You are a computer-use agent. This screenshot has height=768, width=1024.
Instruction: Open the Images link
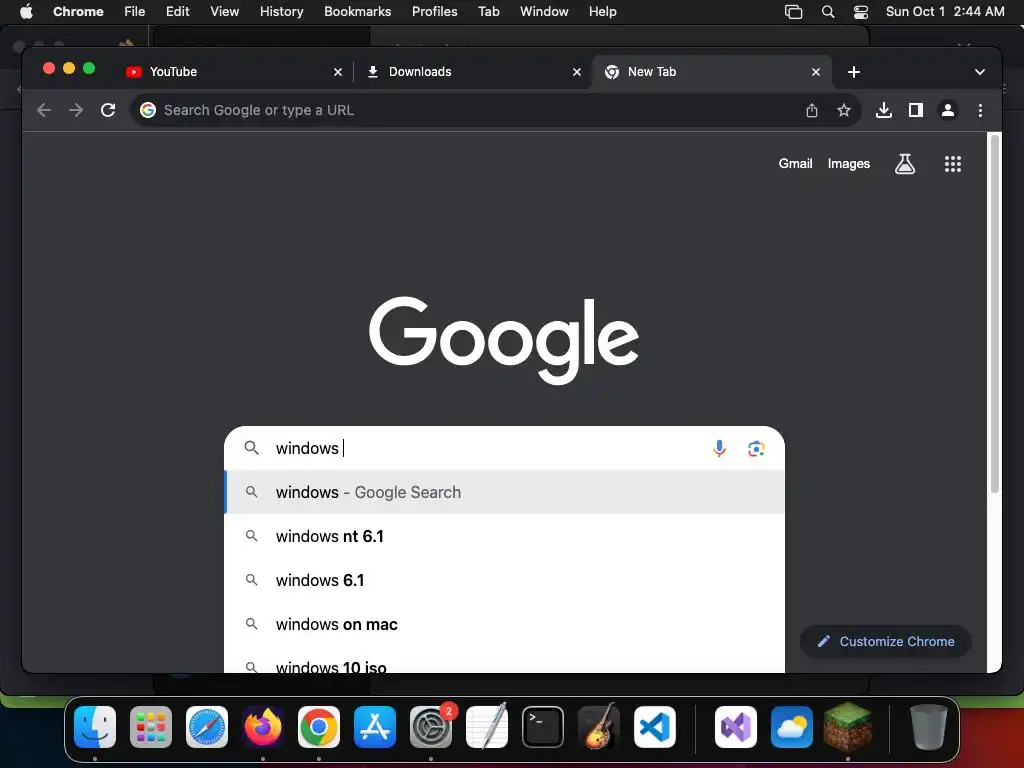coord(848,164)
